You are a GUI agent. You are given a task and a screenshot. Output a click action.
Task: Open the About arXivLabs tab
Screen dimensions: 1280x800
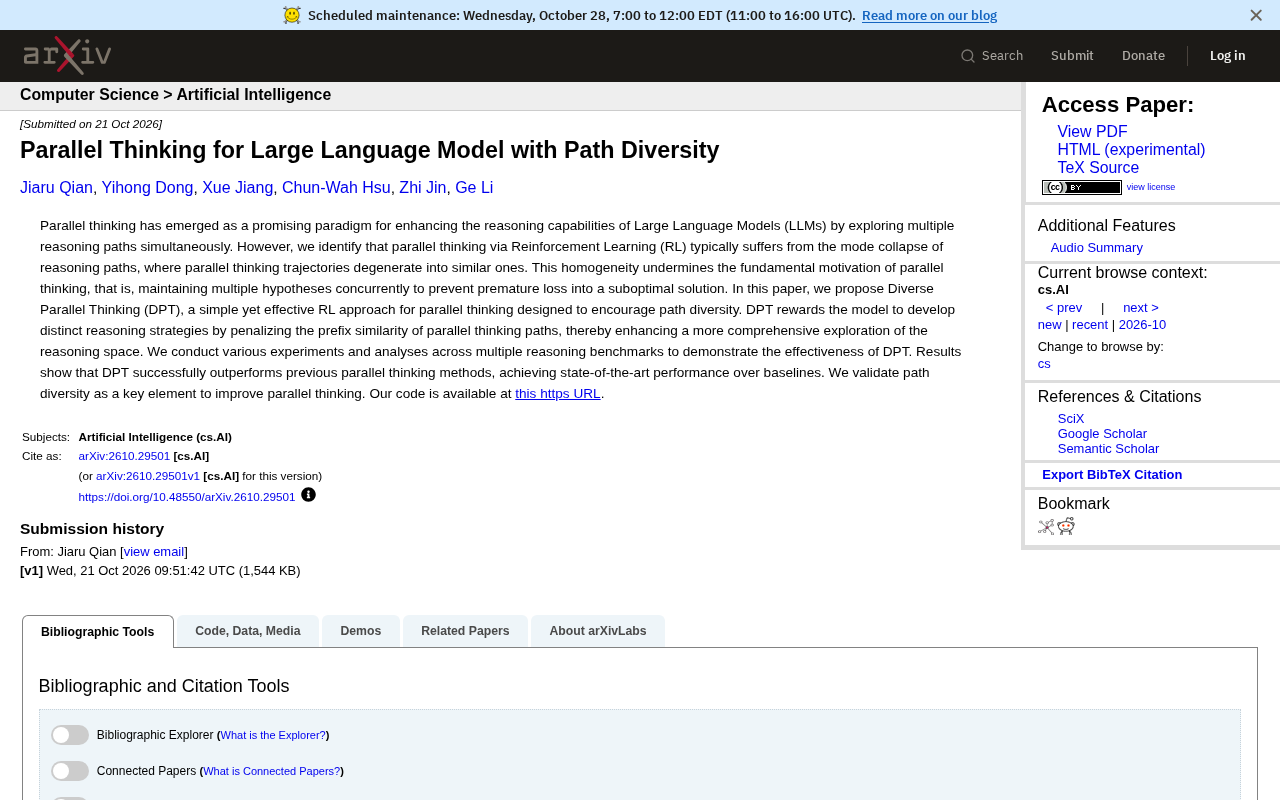pos(598,631)
